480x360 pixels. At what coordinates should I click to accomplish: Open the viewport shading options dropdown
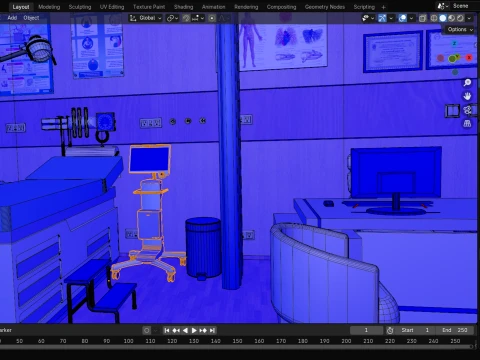[x=469, y=18]
